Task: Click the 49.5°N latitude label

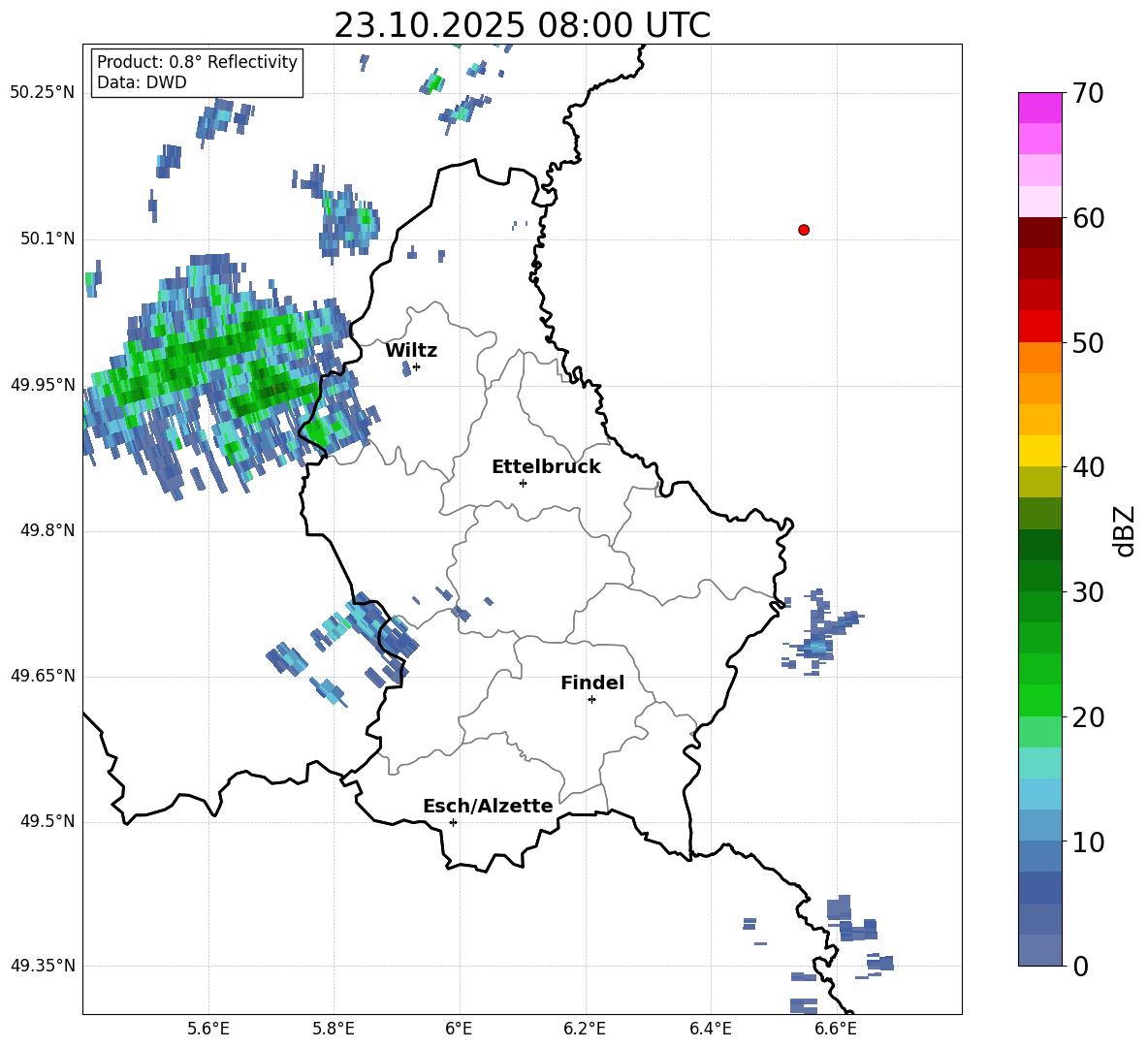Action: pyautogui.click(x=48, y=821)
